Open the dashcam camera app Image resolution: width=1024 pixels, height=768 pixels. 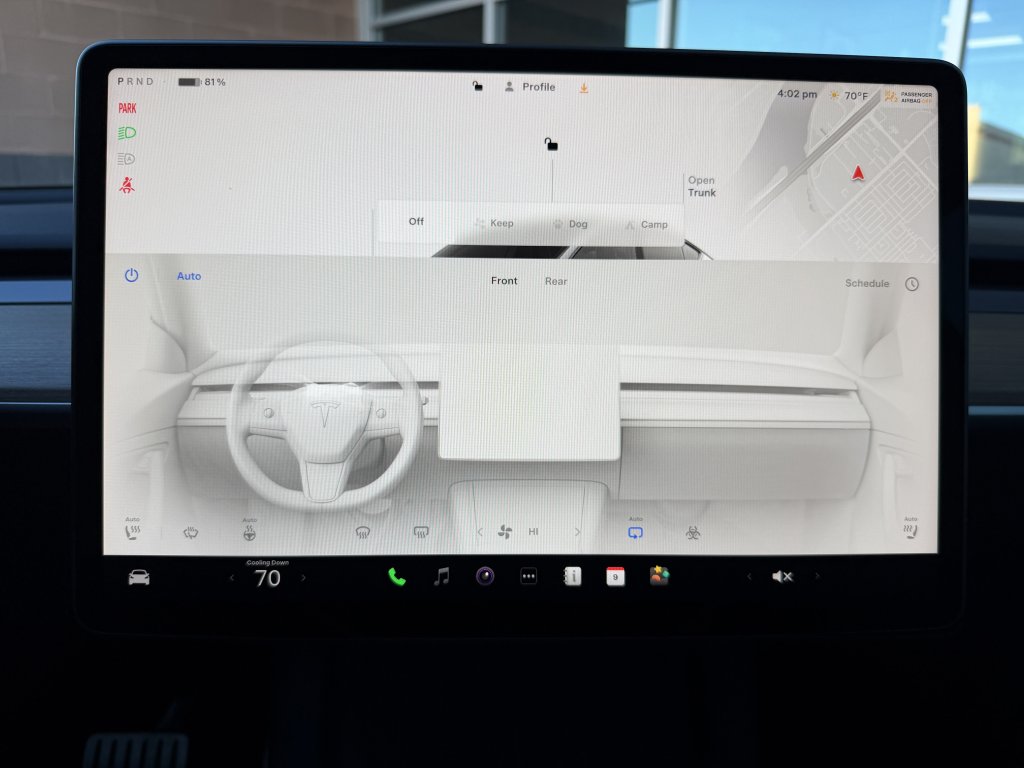coord(485,577)
